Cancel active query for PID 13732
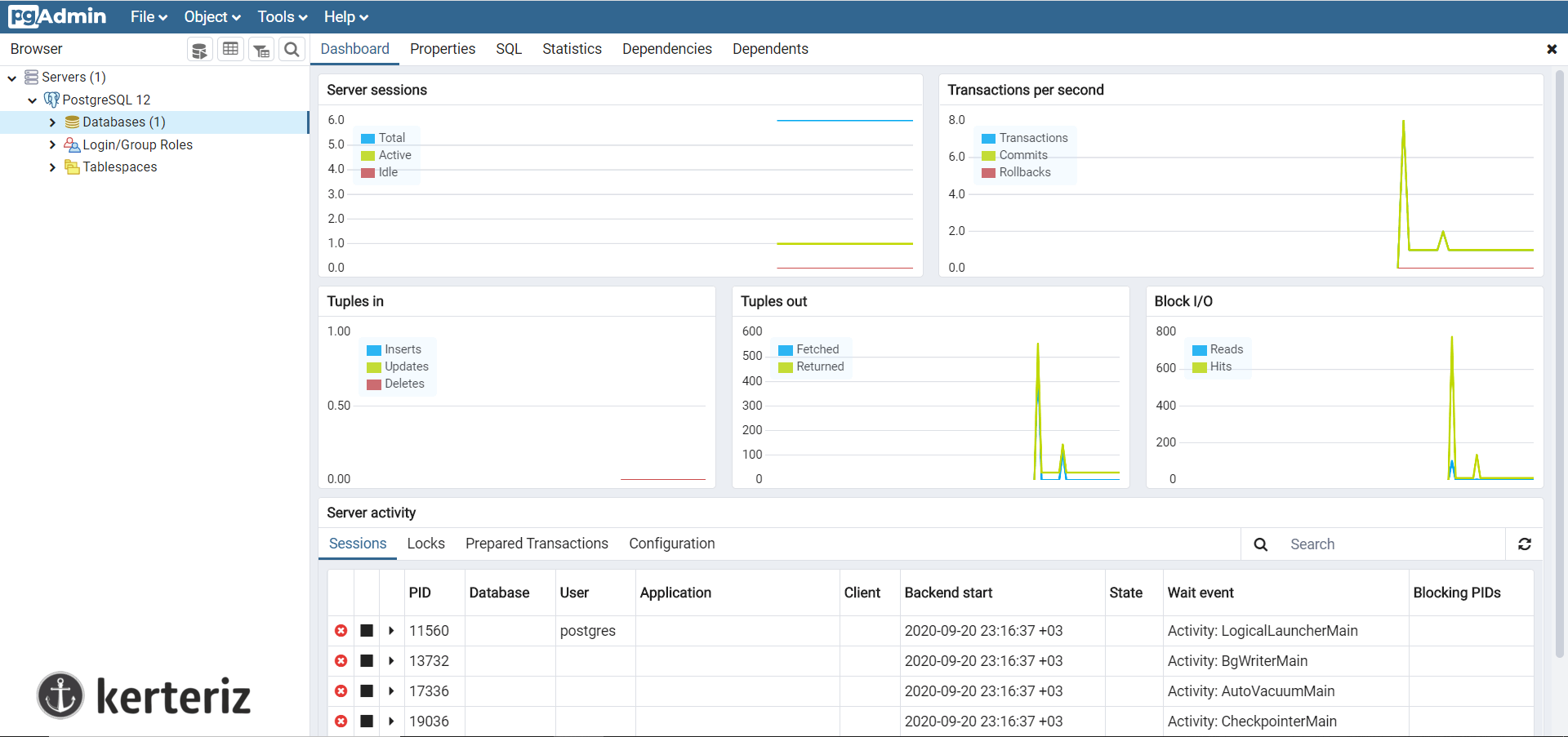 pyautogui.click(x=367, y=661)
